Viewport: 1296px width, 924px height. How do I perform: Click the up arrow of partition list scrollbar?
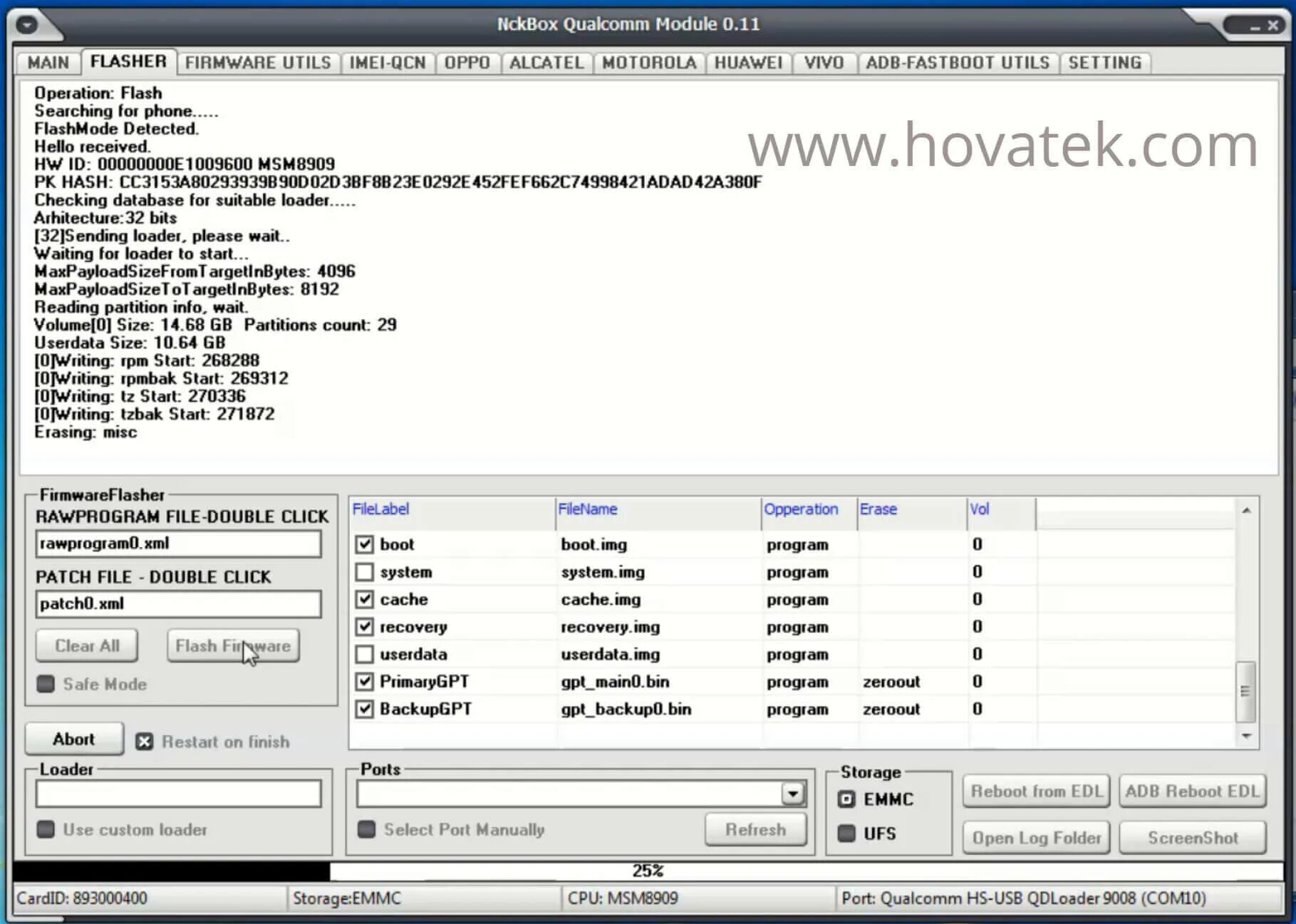1246,510
